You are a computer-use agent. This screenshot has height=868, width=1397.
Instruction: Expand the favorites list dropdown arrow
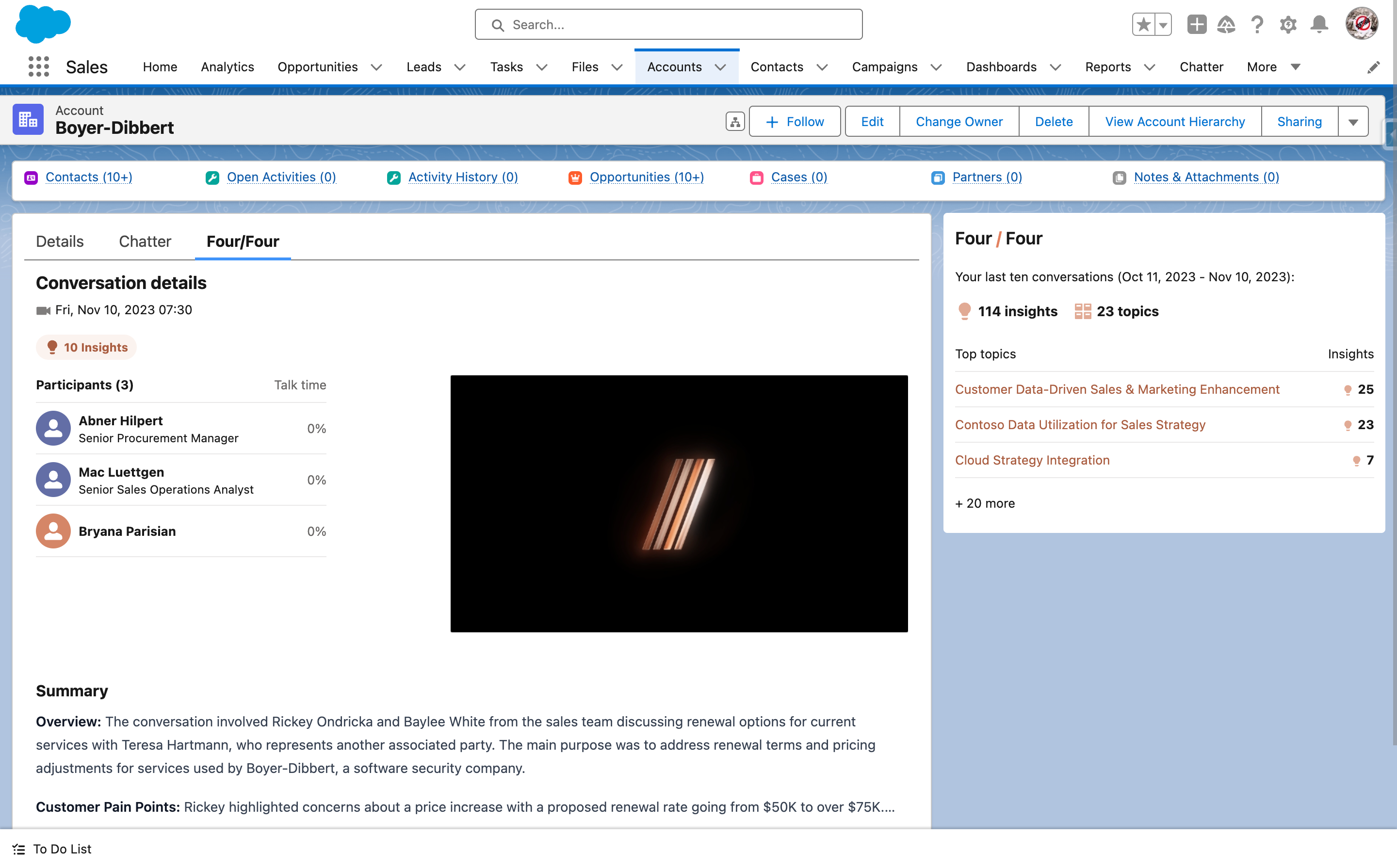1163,25
